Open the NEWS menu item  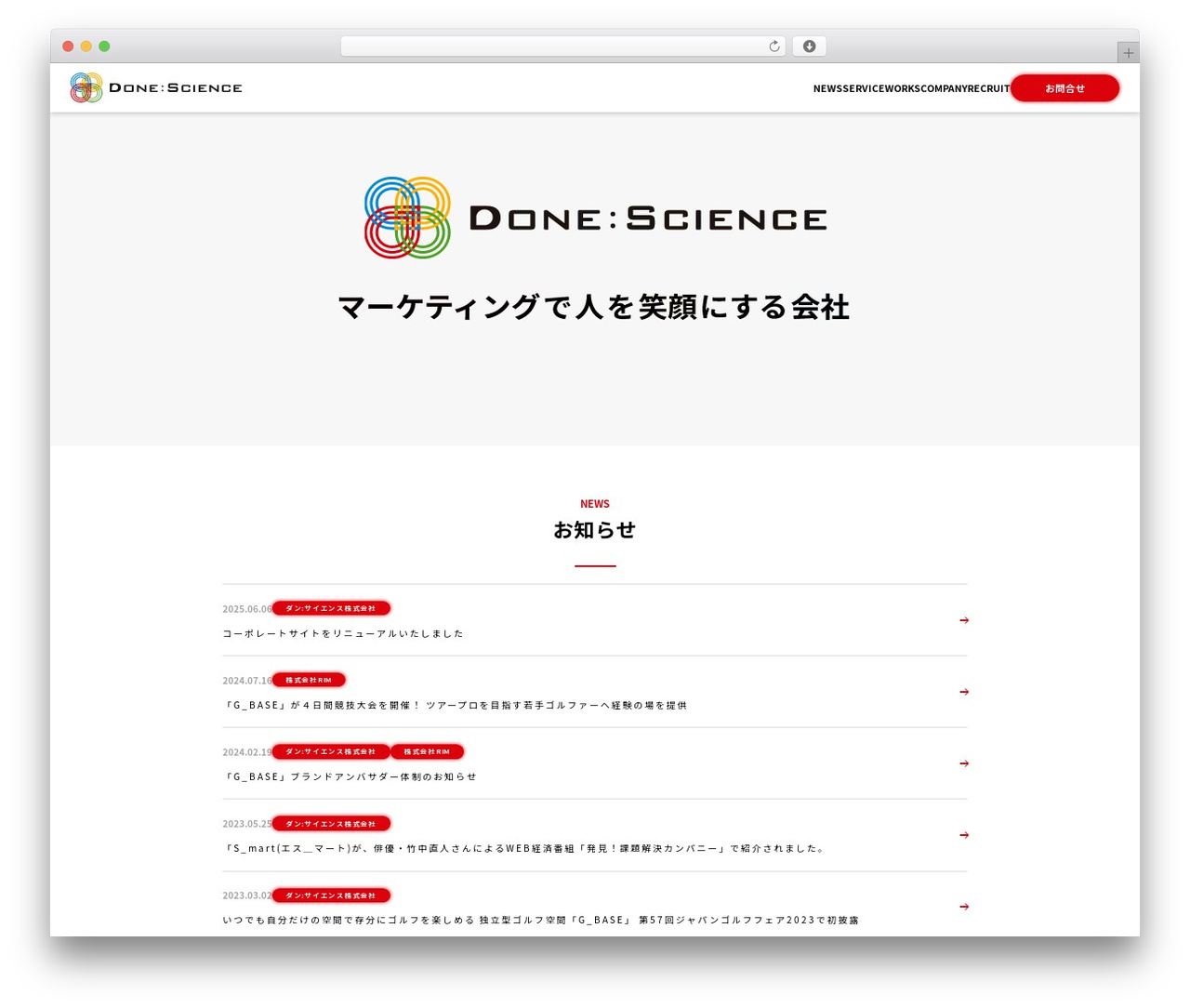[828, 88]
